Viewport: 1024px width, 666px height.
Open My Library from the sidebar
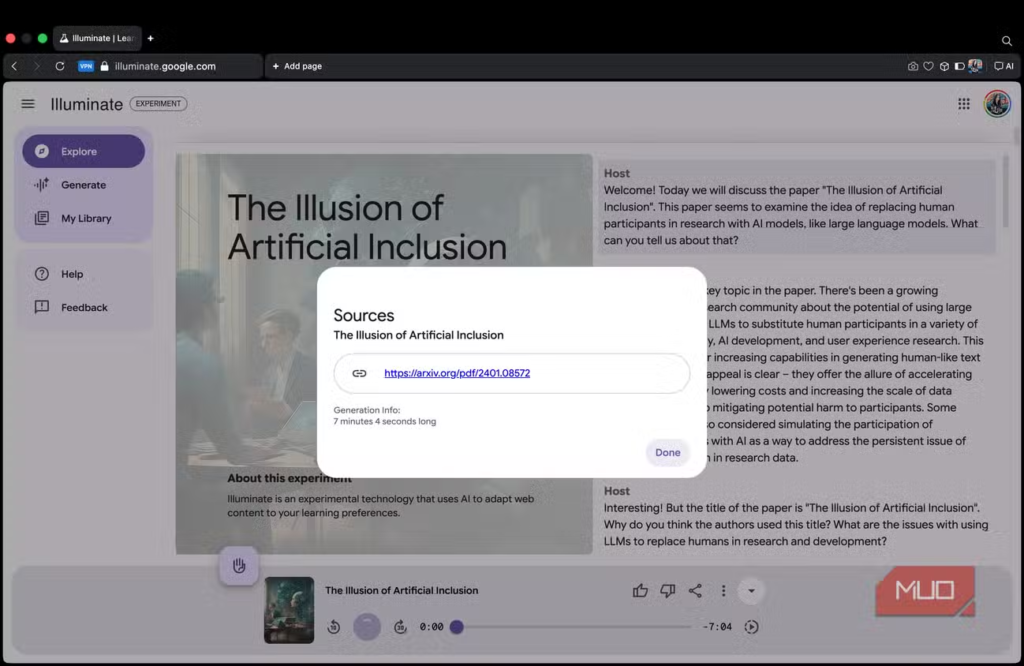coord(84,218)
